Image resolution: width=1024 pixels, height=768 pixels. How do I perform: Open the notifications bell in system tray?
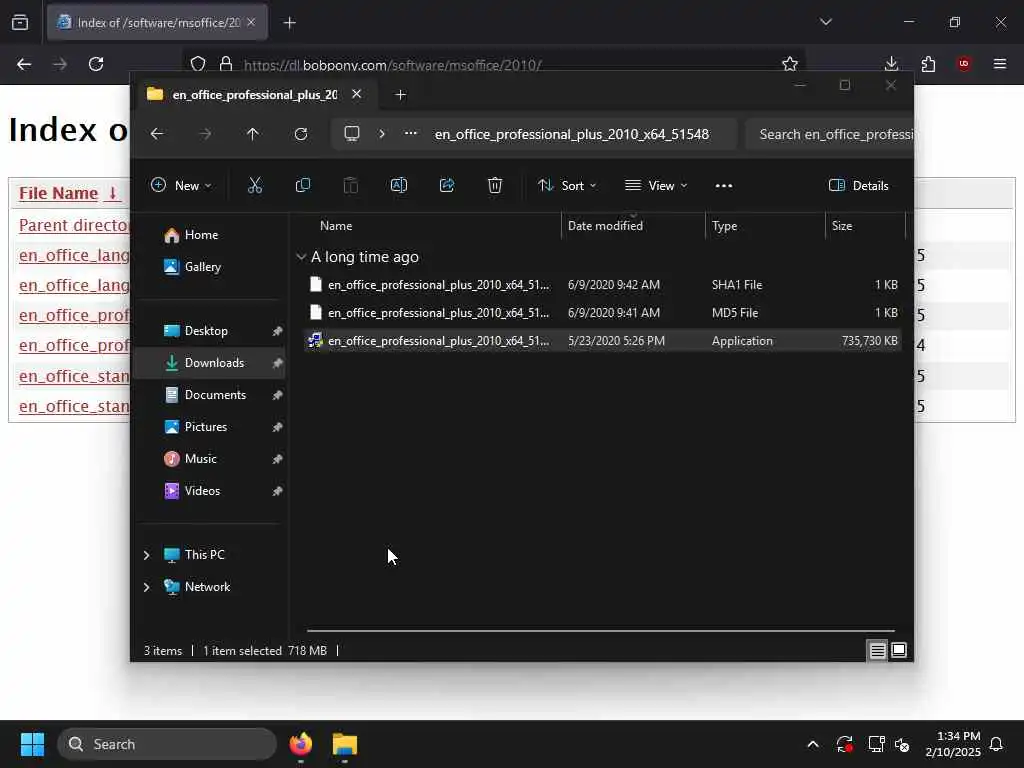point(997,744)
